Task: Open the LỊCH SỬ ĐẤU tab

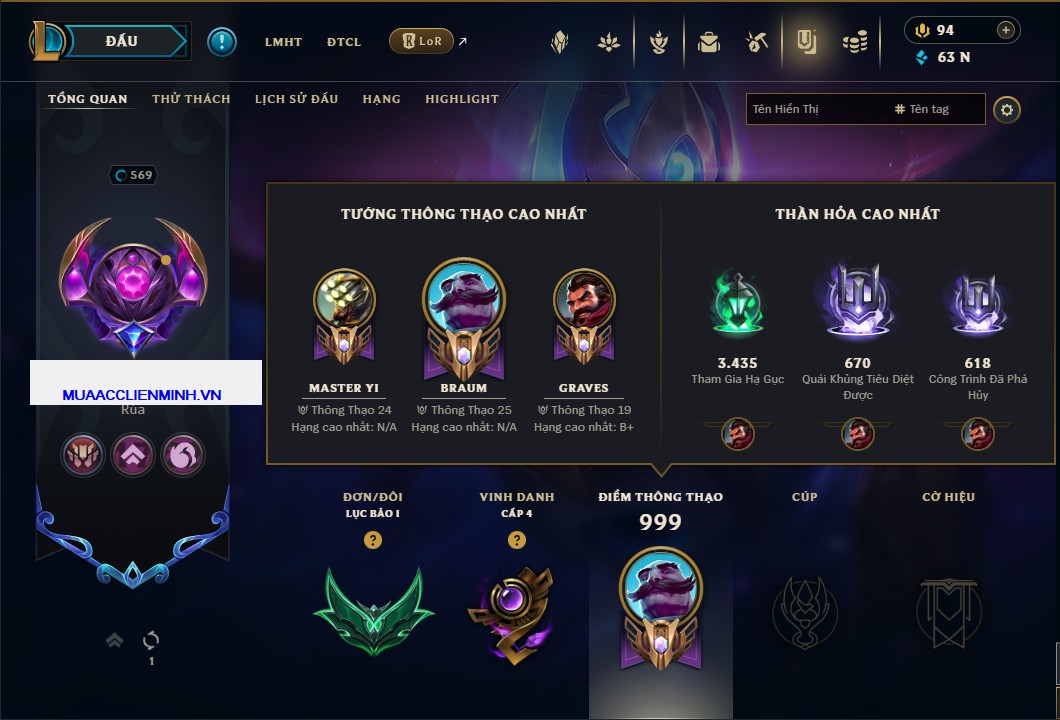Action: coord(296,99)
